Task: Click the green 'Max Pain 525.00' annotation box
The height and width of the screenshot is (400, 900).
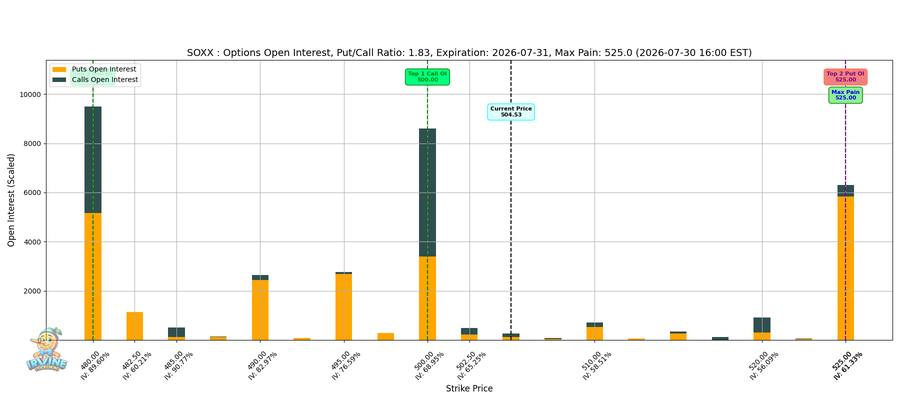Action: point(845,95)
